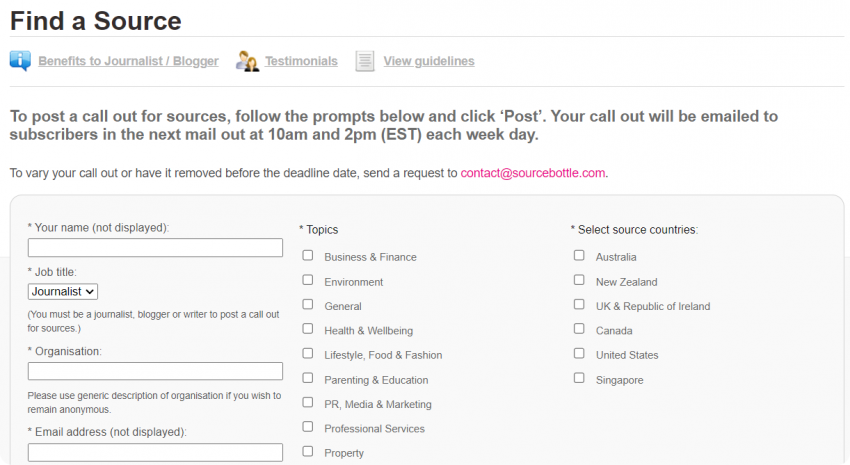This screenshot has width=850, height=465.
Task: Open the Testimonials link
Action: coord(301,61)
